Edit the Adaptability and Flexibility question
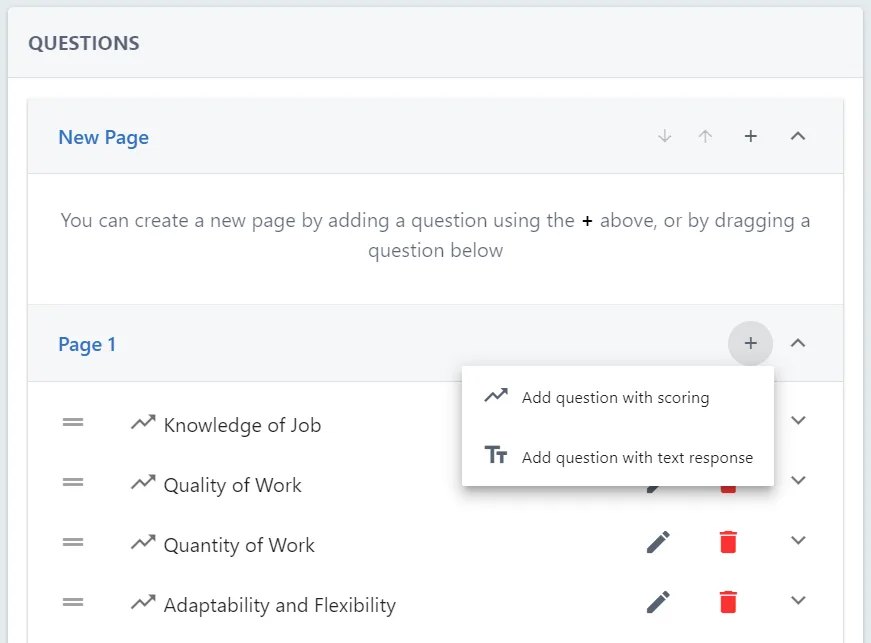871x643 pixels. point(658,602)
